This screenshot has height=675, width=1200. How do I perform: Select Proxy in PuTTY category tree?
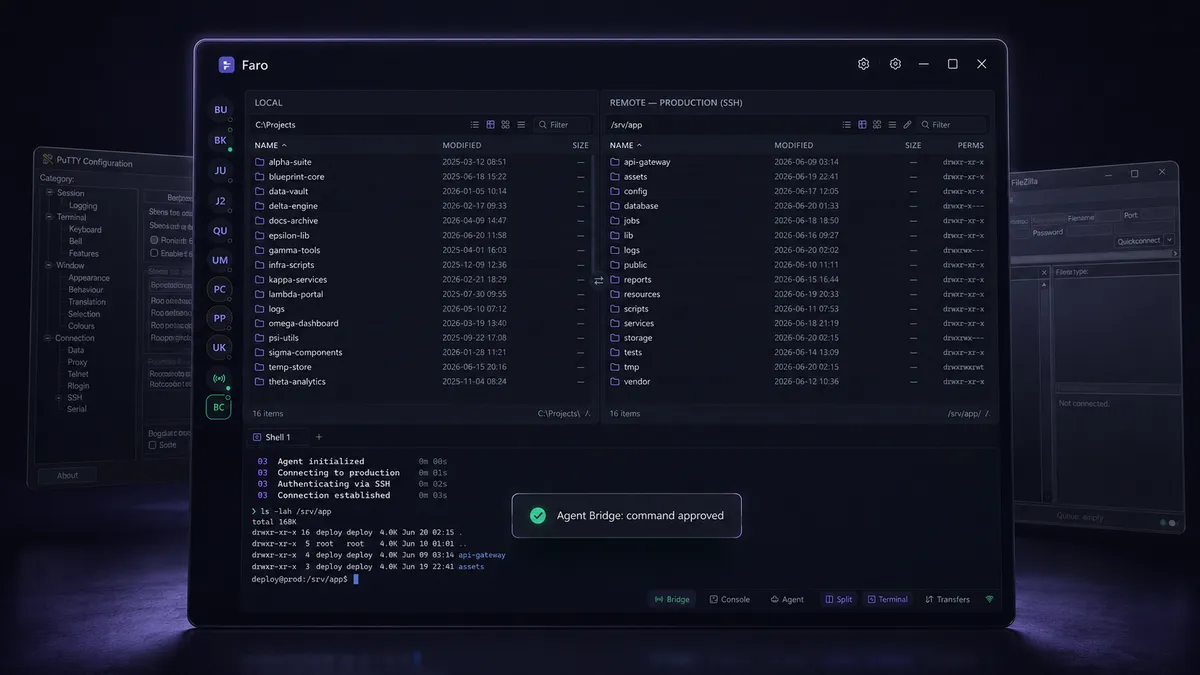click(x=77, y=362)
